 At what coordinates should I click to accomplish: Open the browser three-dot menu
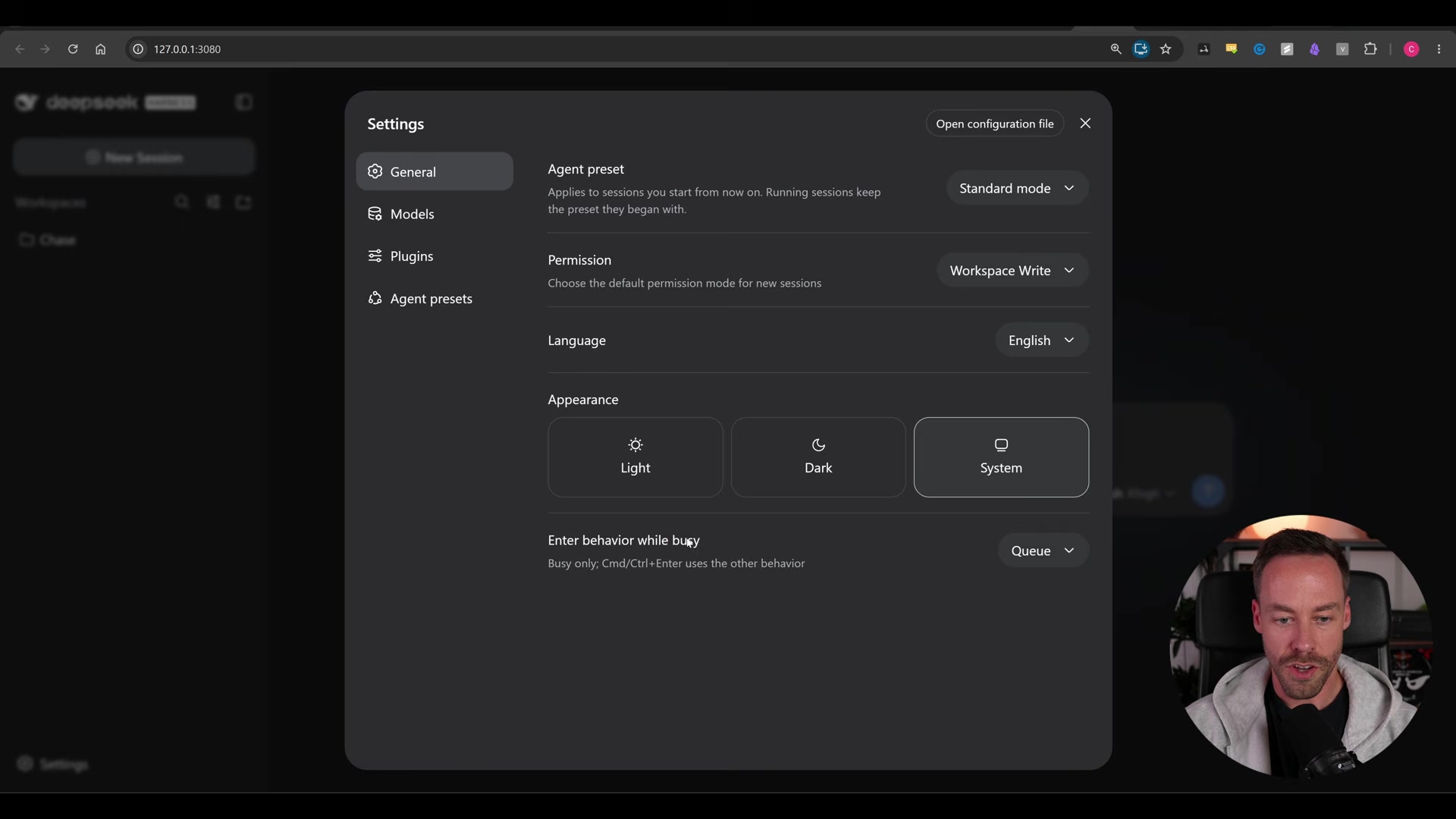coord(1439,49)
